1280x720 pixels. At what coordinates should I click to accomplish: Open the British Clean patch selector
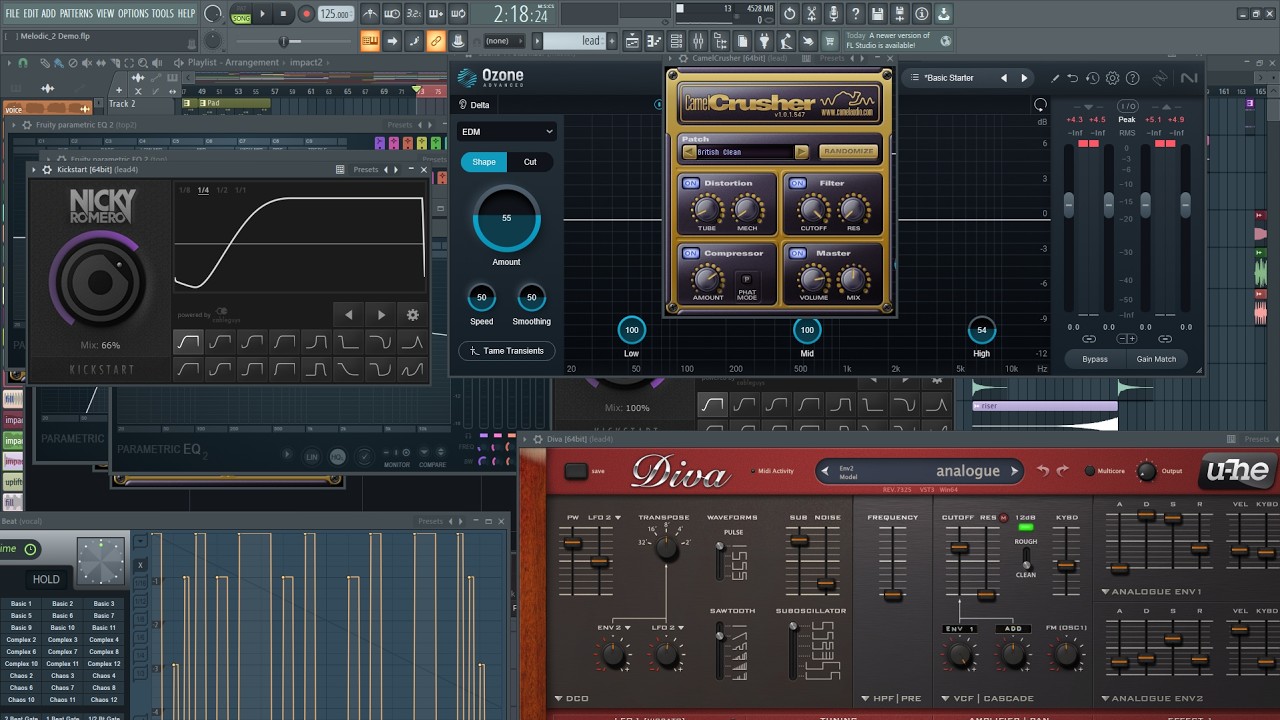coord(747,152)
